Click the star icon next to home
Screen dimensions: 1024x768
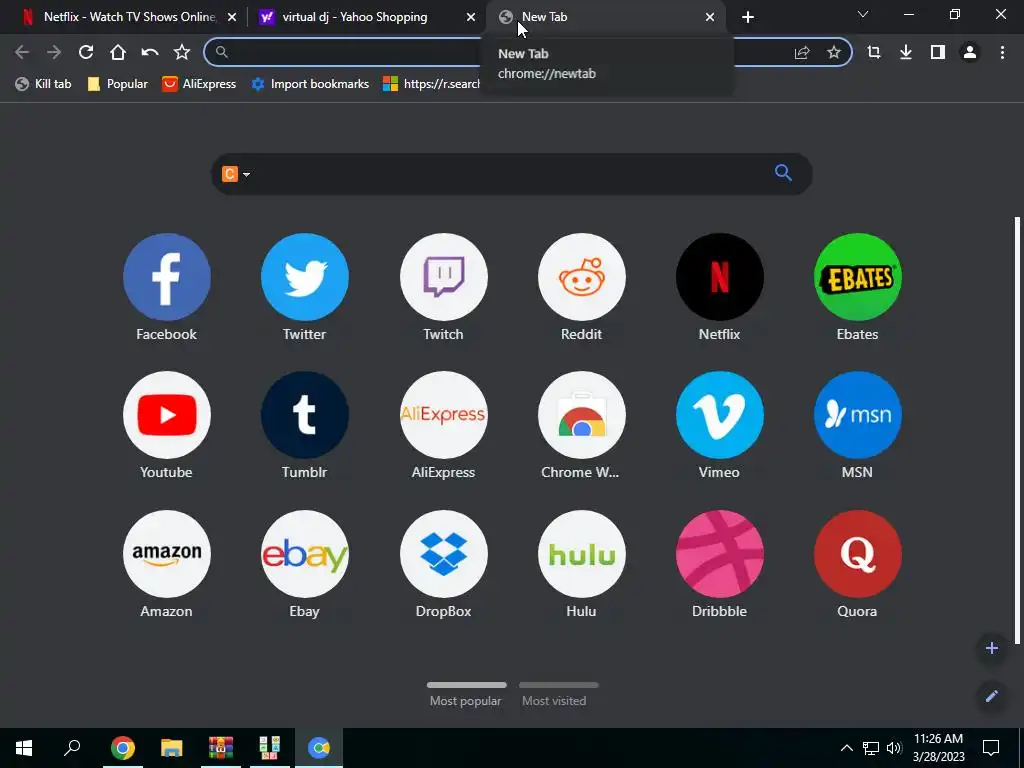pos(182,52)
